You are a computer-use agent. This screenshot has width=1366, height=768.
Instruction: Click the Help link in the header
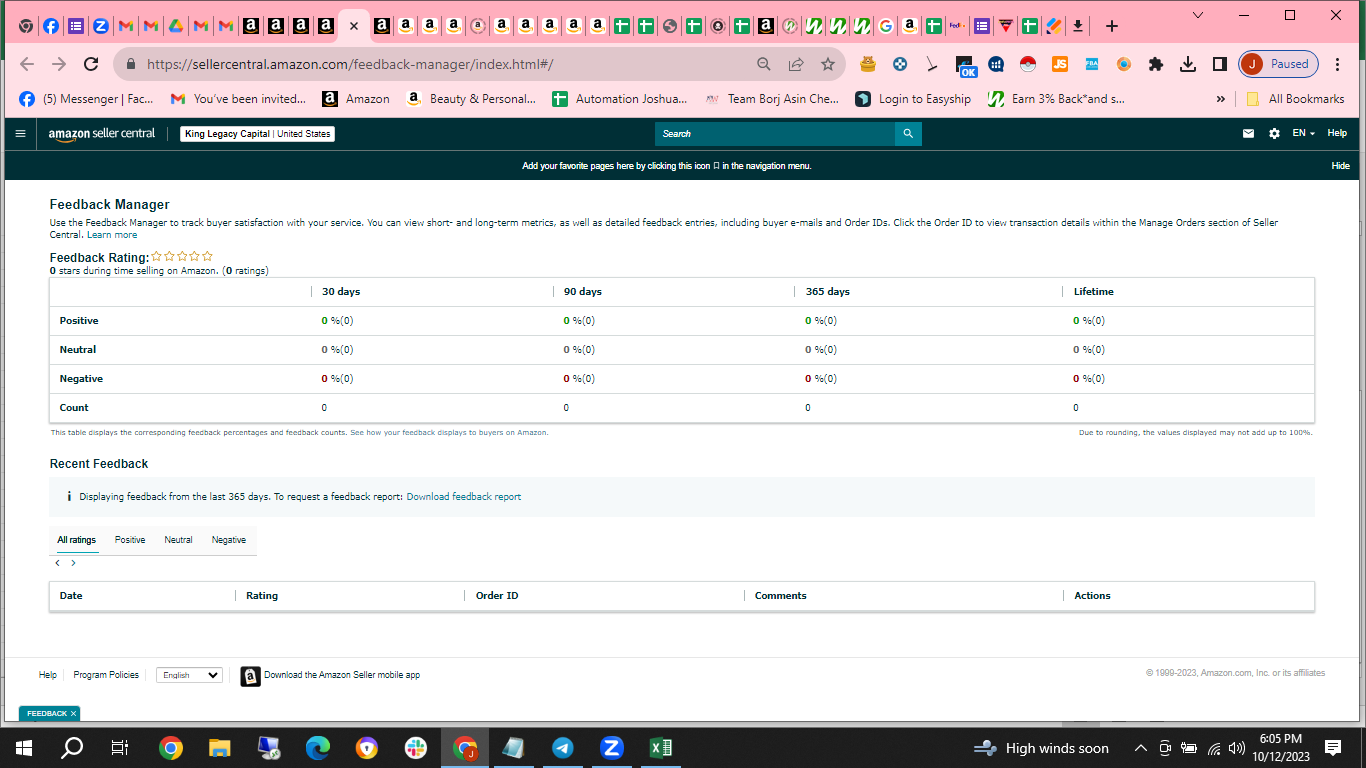(x=1337, y=133)
